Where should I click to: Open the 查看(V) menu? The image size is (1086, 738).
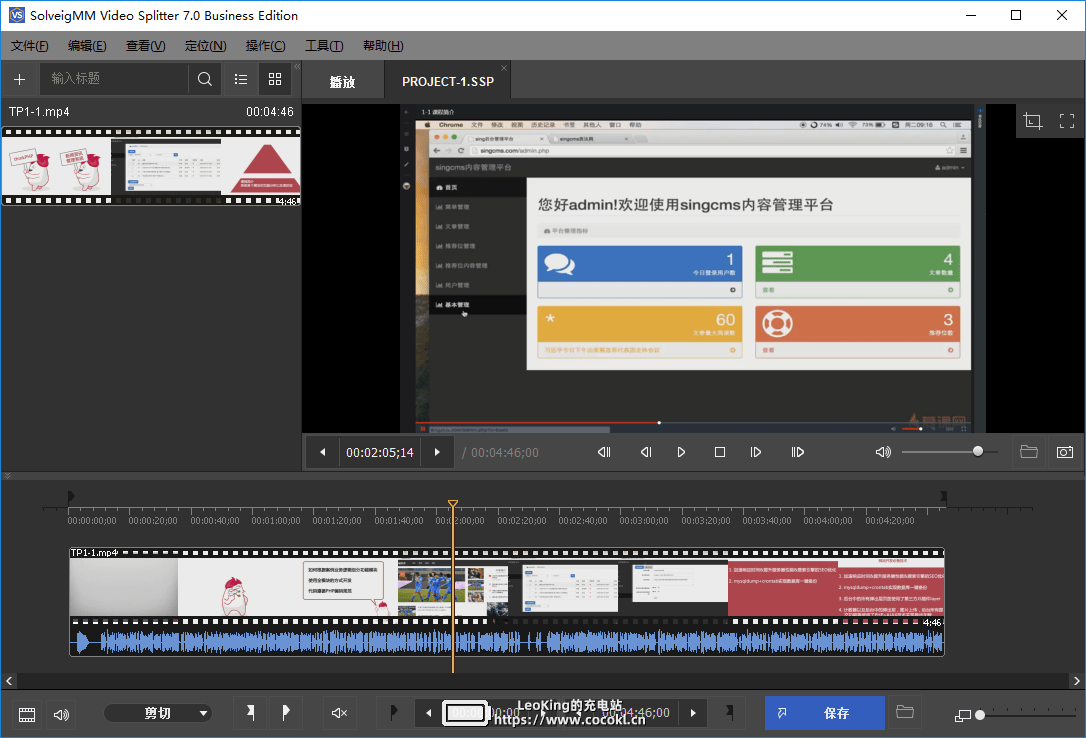coord(145,46)
